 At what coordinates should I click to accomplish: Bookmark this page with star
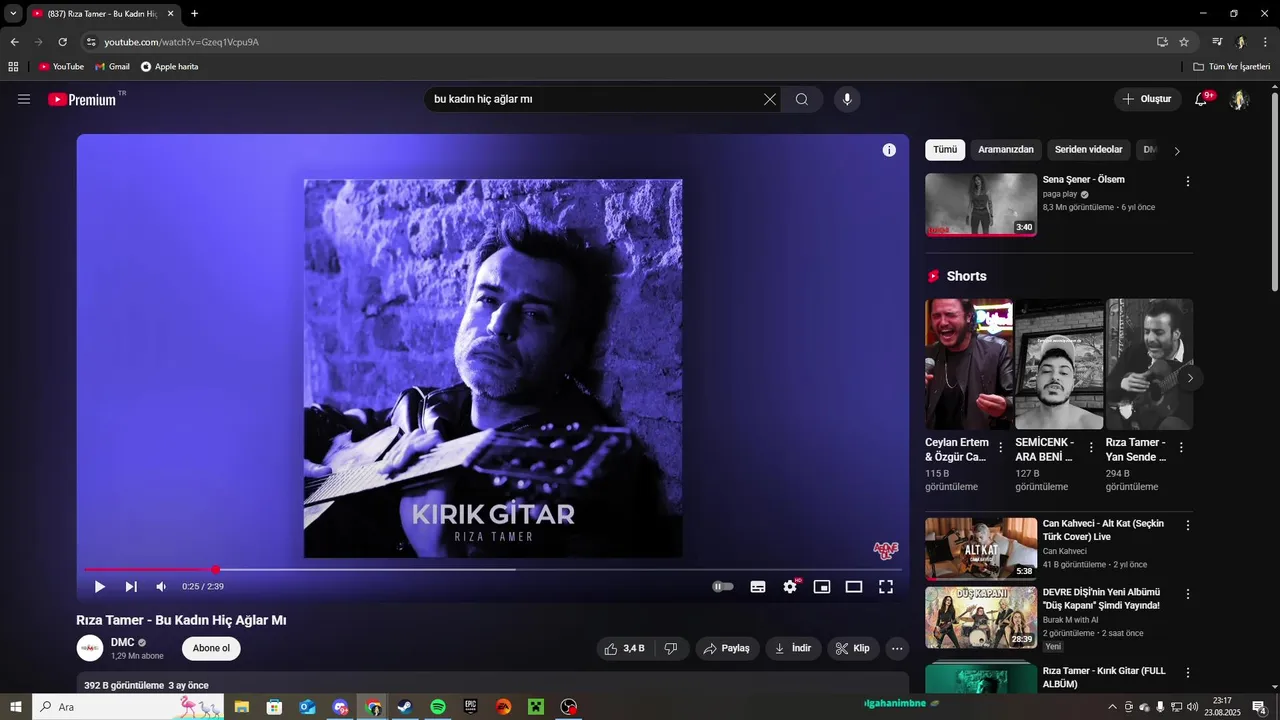1184,42
